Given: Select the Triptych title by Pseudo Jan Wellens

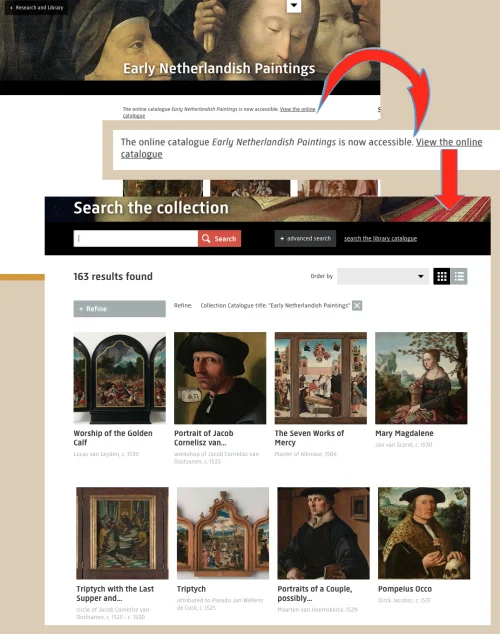Looking at the screenshot, I should click(191, 589).
